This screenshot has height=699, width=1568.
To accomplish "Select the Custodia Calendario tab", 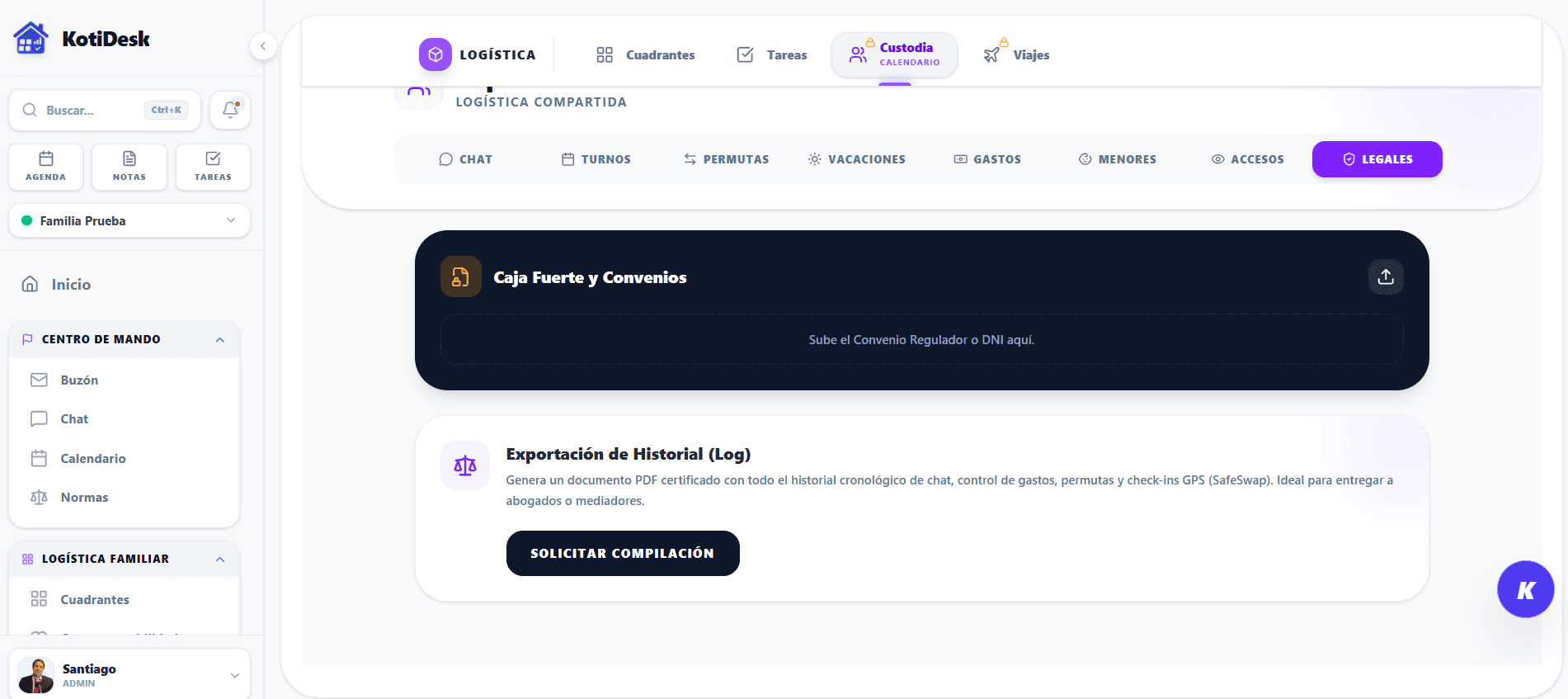I will [x=895, y=54].
